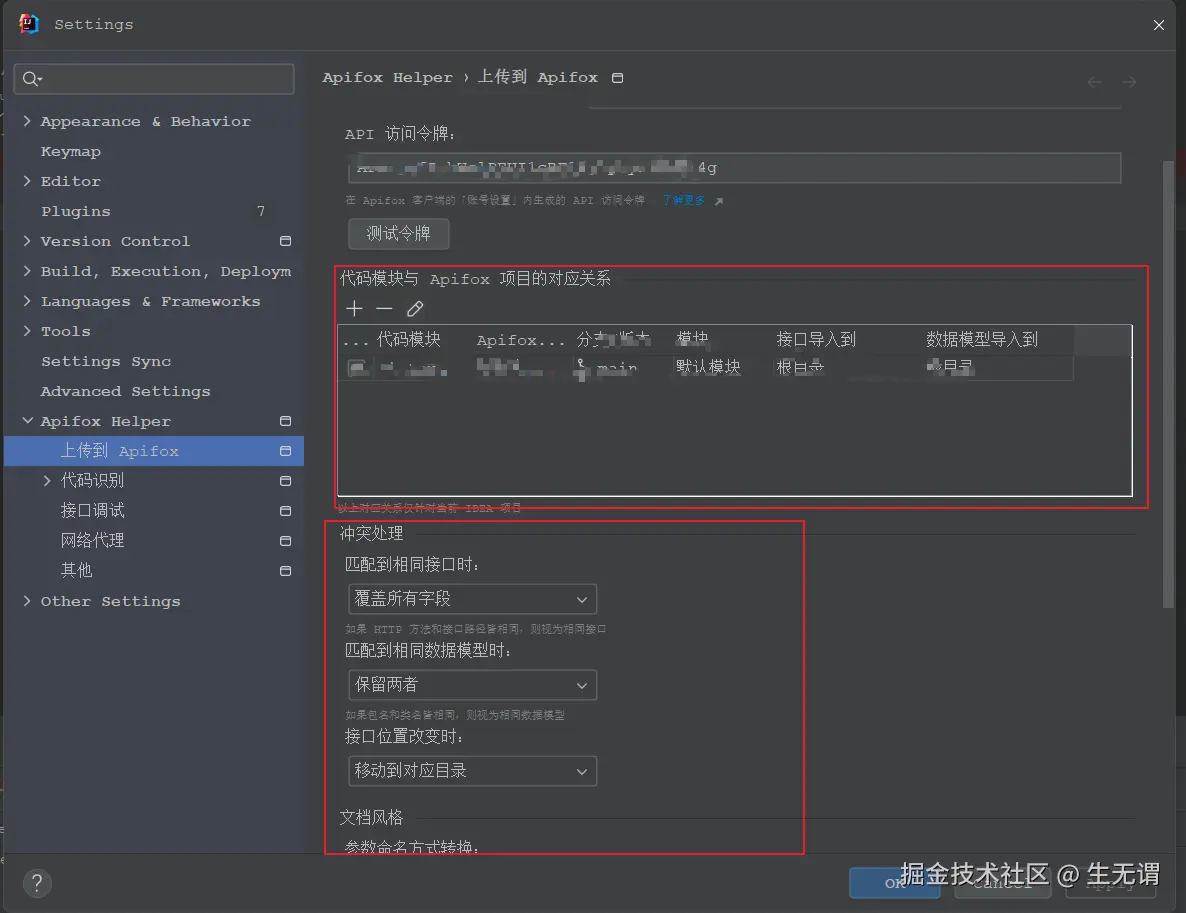The height and width of the screenshot is (913, 1186).
Task: Click the help question mark button
Action: tap(37, 883)
